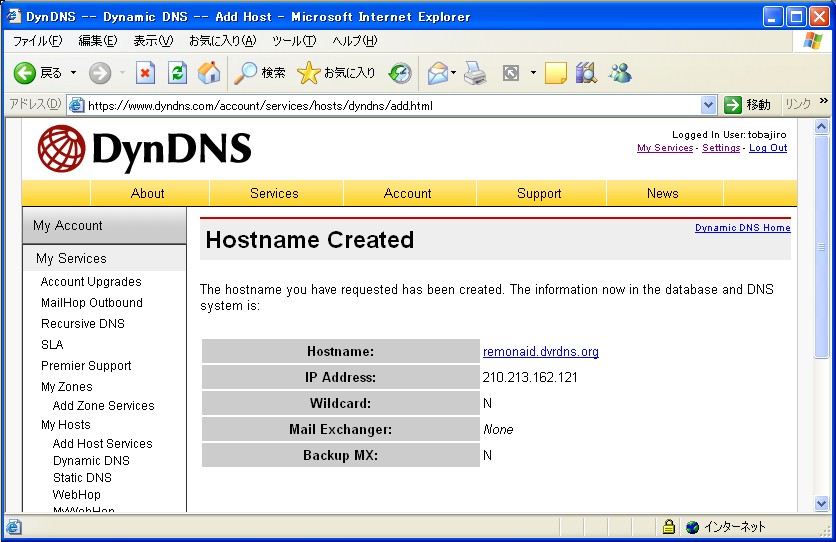This screenshot has height=542, width=836.
Task: Open WebHop in sidebar
Action: point(76,495)
